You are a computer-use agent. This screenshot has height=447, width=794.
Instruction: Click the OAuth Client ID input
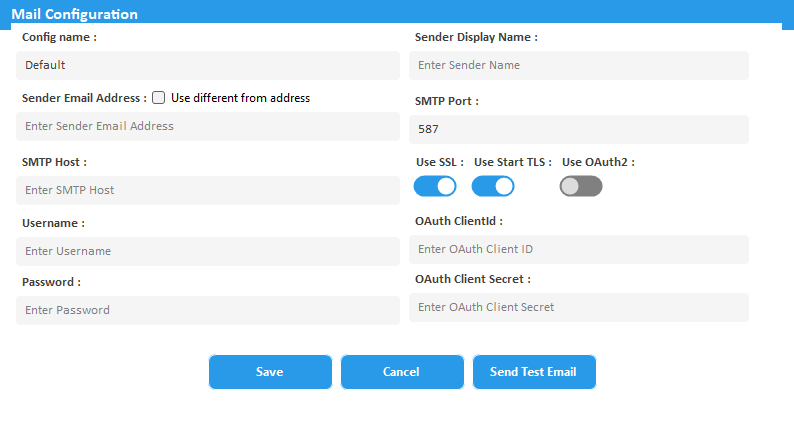[x=578, y=249]
